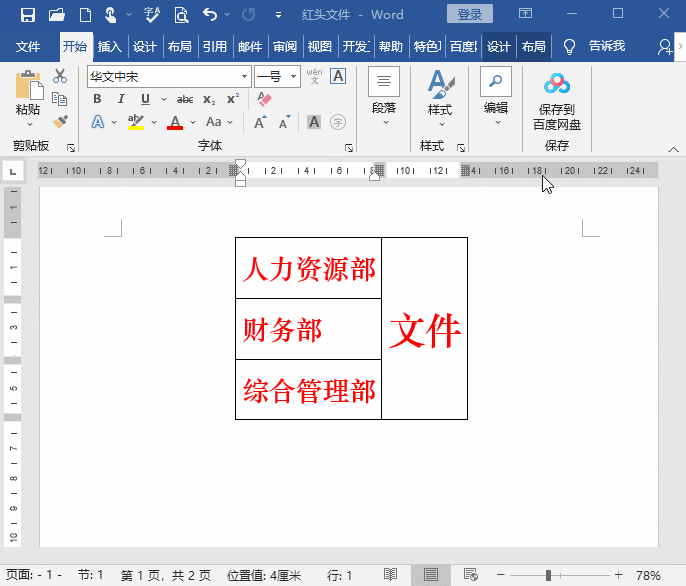686x586 pixels.
Task: Apply red font color A button
Action: coord(175,122)
